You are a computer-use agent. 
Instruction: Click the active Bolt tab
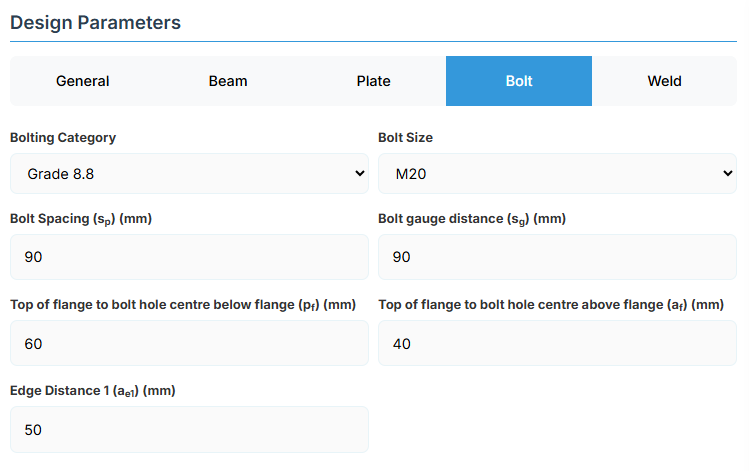click(519, 81)
